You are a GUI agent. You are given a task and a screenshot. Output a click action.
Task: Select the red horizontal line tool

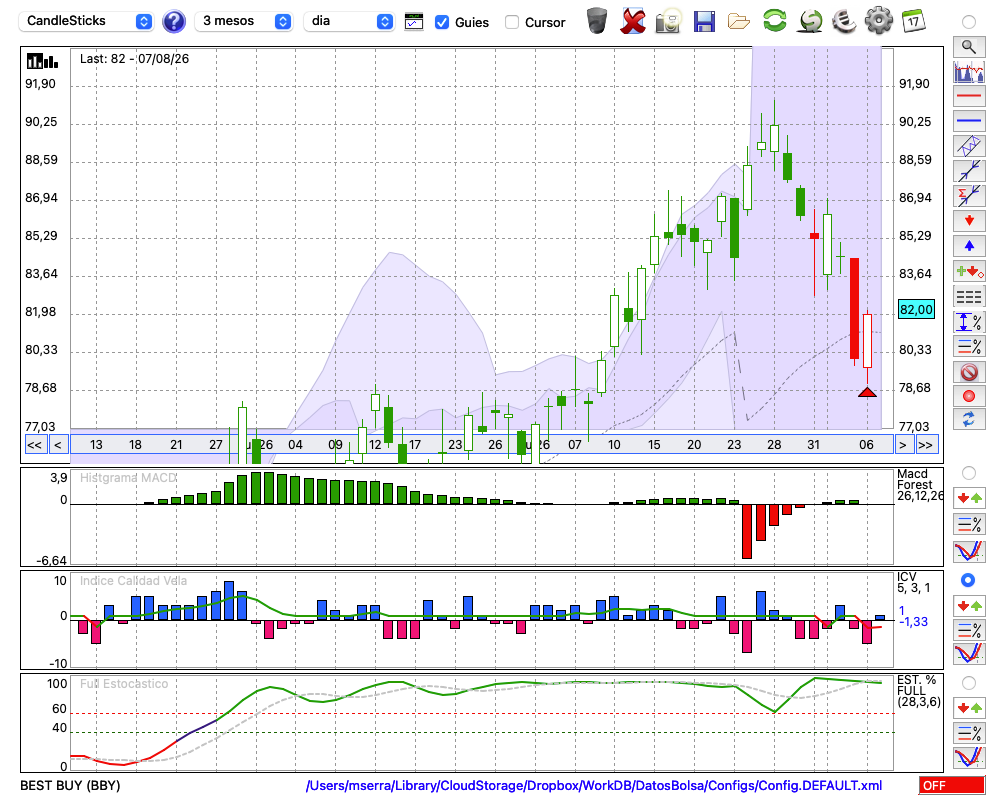pyautogui.click(x=969, y=96)
